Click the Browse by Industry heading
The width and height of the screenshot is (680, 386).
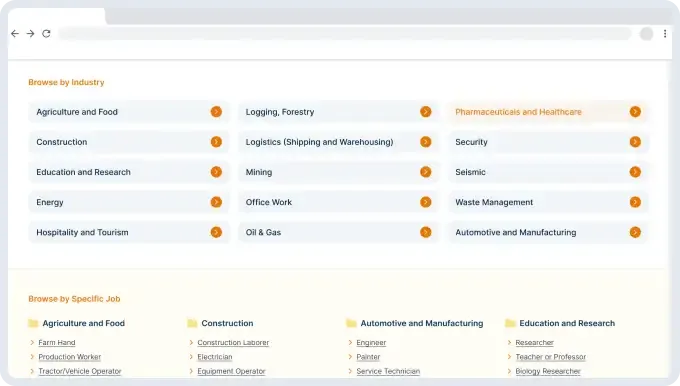pyautogui.click(x=66, y=82)
